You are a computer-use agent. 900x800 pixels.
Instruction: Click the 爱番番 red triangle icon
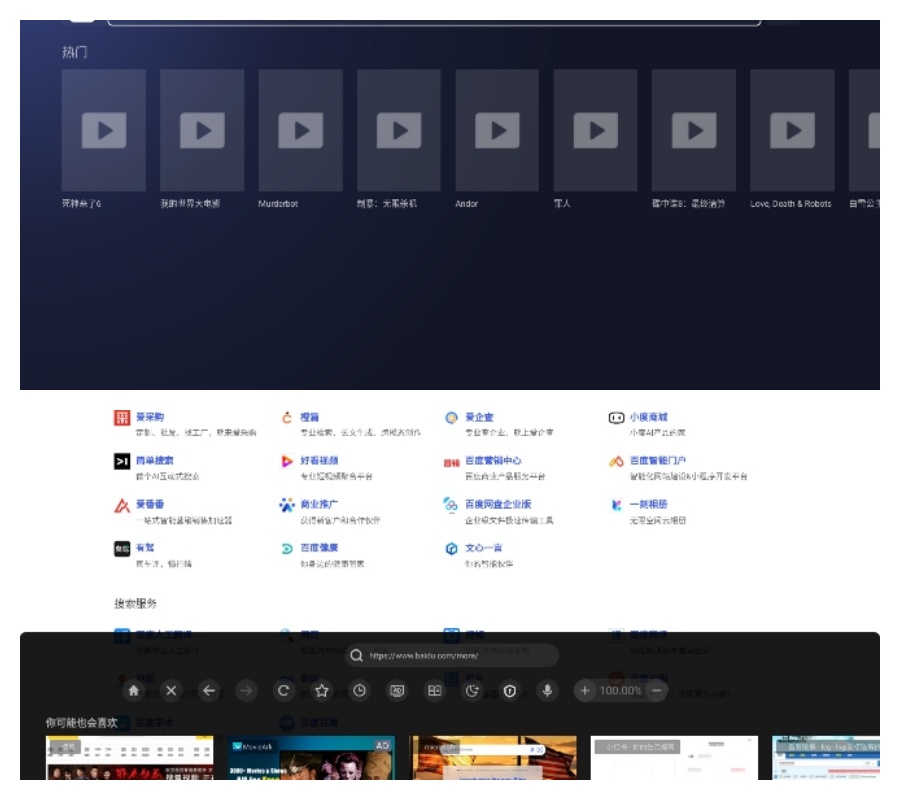[122, 505]
